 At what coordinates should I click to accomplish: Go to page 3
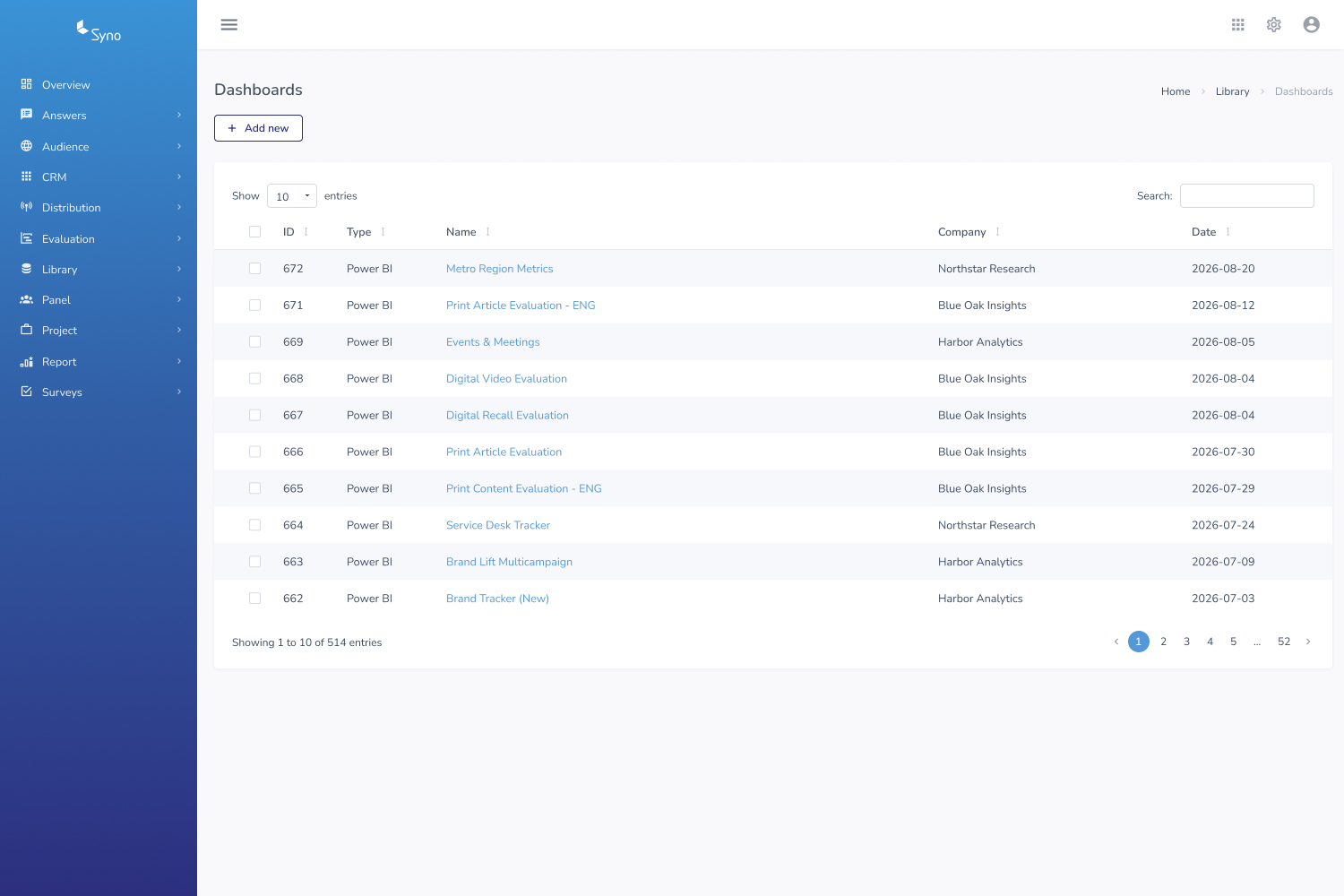coord(1186,642)
